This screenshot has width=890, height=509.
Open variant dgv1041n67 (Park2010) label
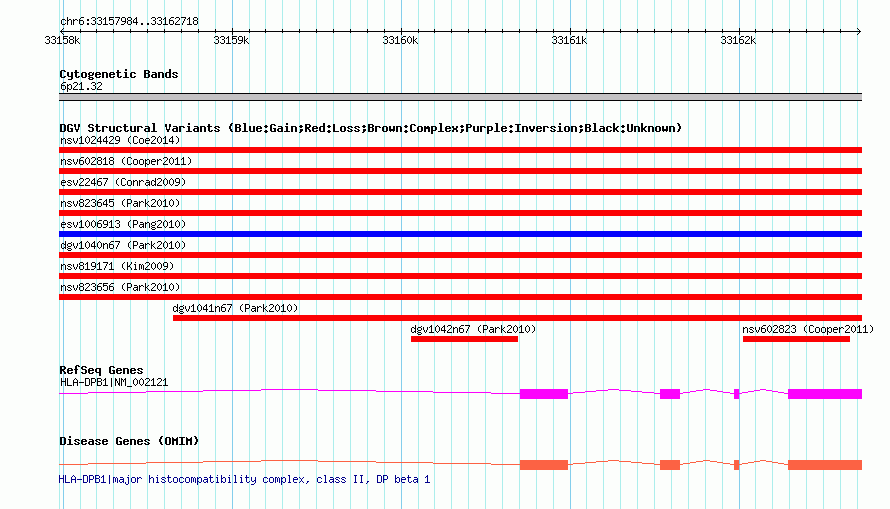(236, 308)
